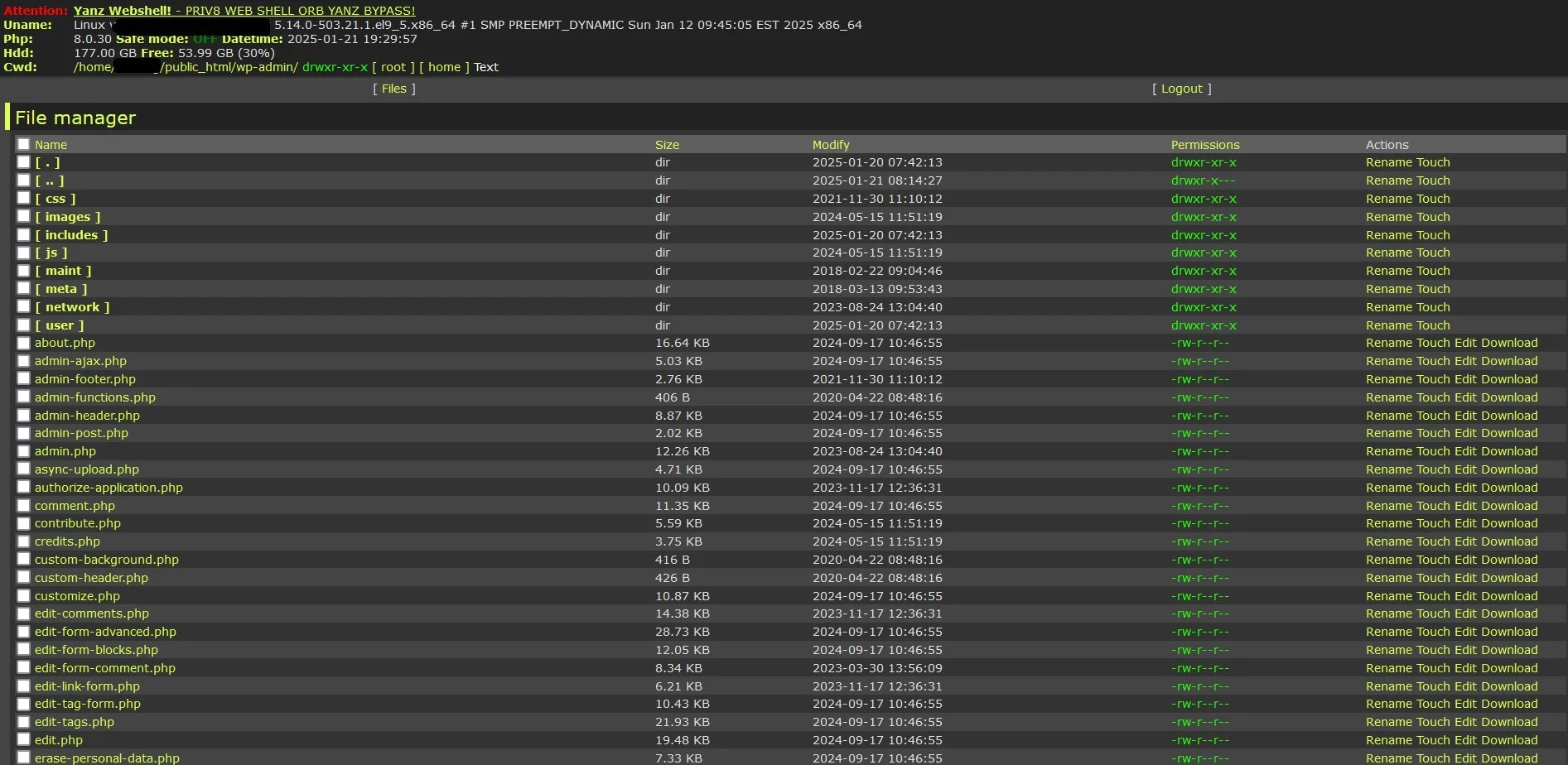
Task: Check the select-all checkbox in the header row
Action: click(x=23, y=143)
